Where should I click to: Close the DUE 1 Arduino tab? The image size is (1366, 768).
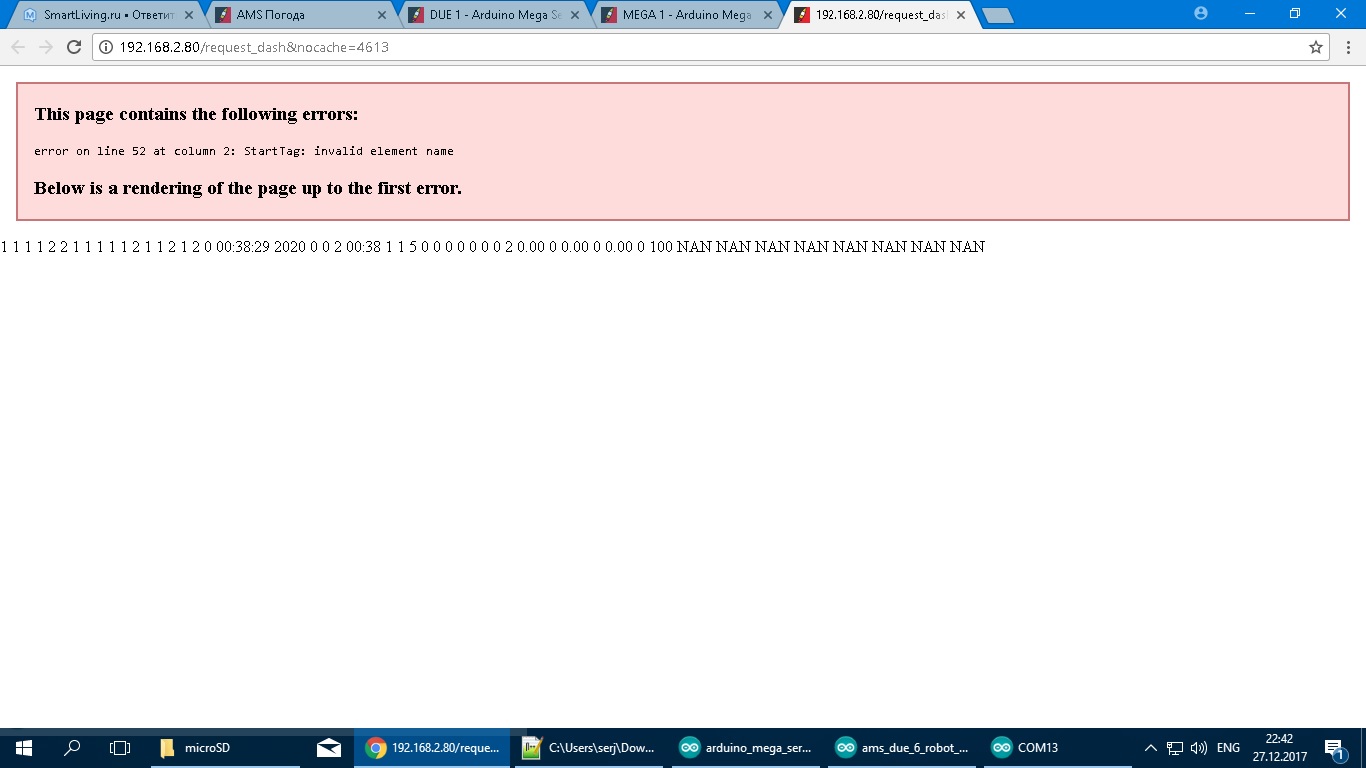click(574, 15)
